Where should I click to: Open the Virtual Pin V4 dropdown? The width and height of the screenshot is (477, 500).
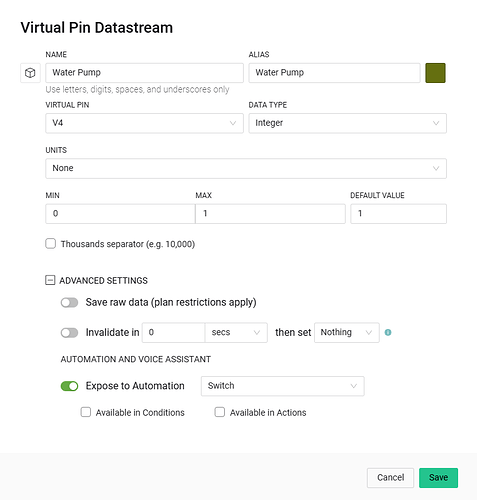[144, 123]
